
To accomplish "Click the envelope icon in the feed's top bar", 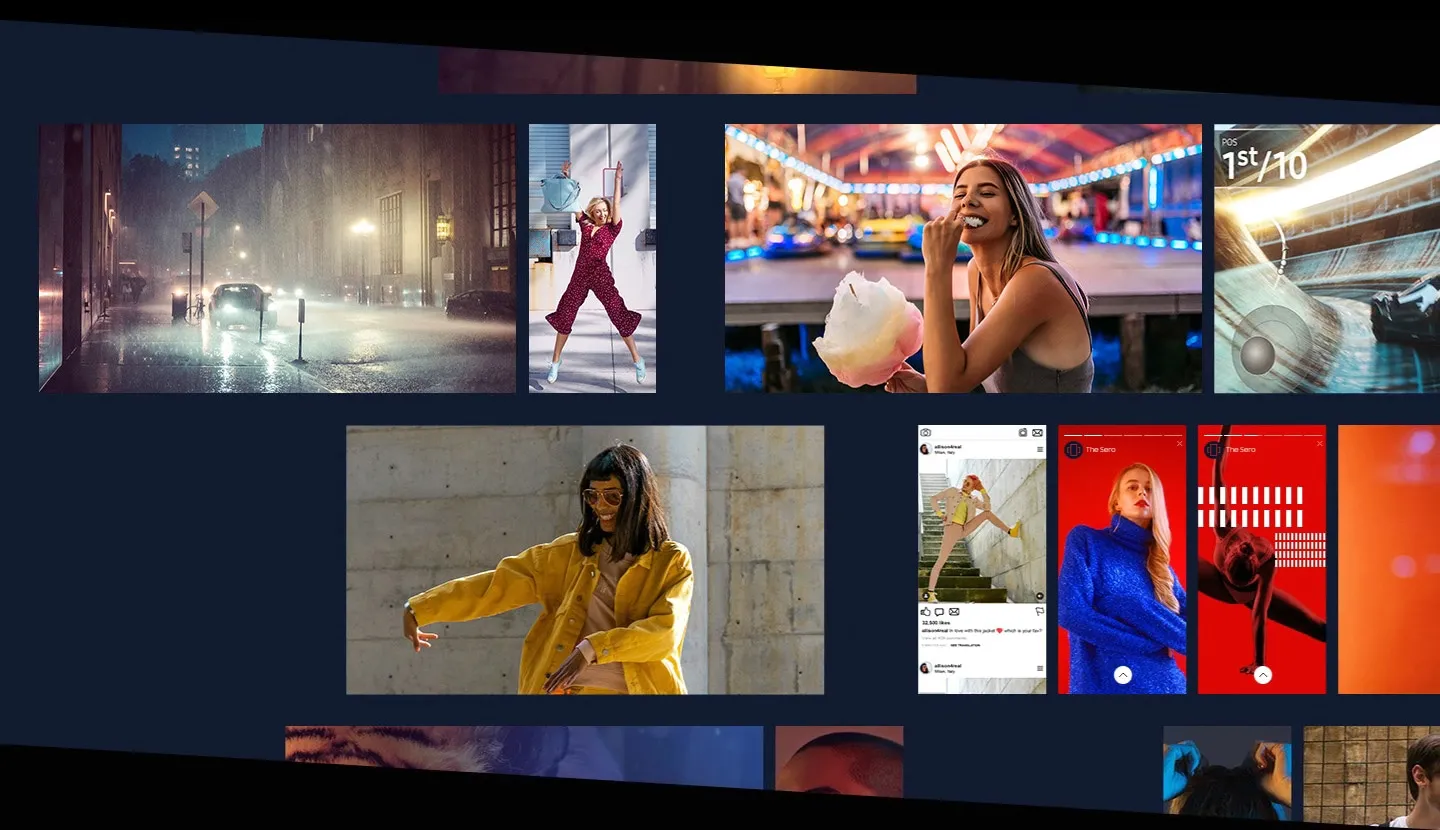I will 1037,433.
